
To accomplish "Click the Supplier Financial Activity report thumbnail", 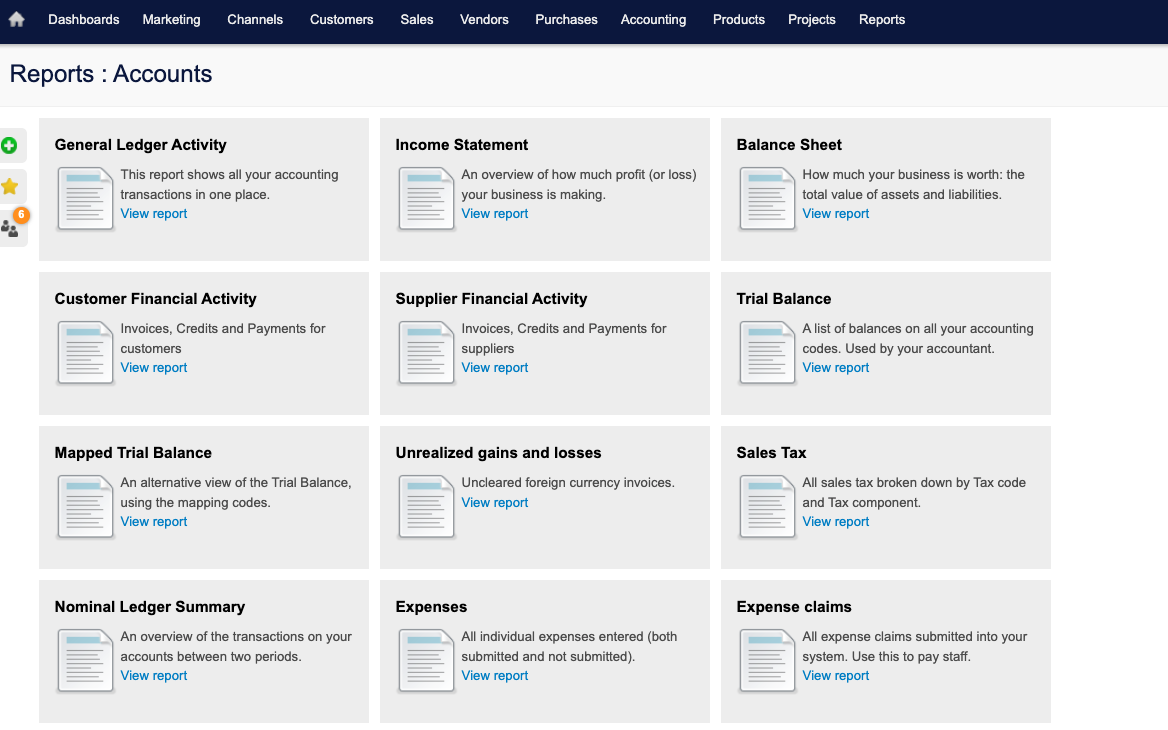I will tap(425, 352).
